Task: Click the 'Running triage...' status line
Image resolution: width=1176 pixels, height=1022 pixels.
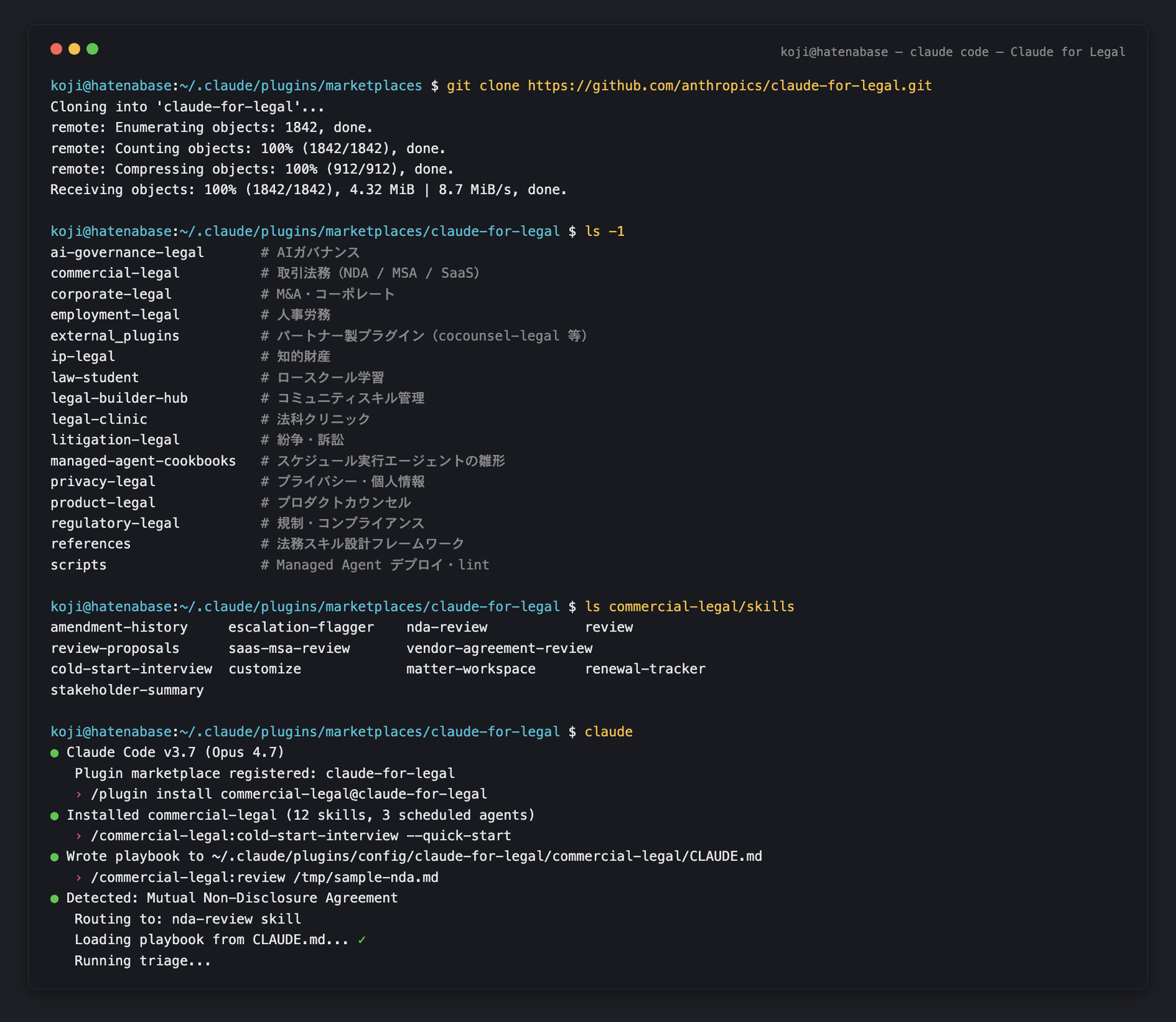Action: [x=143, y=961]
